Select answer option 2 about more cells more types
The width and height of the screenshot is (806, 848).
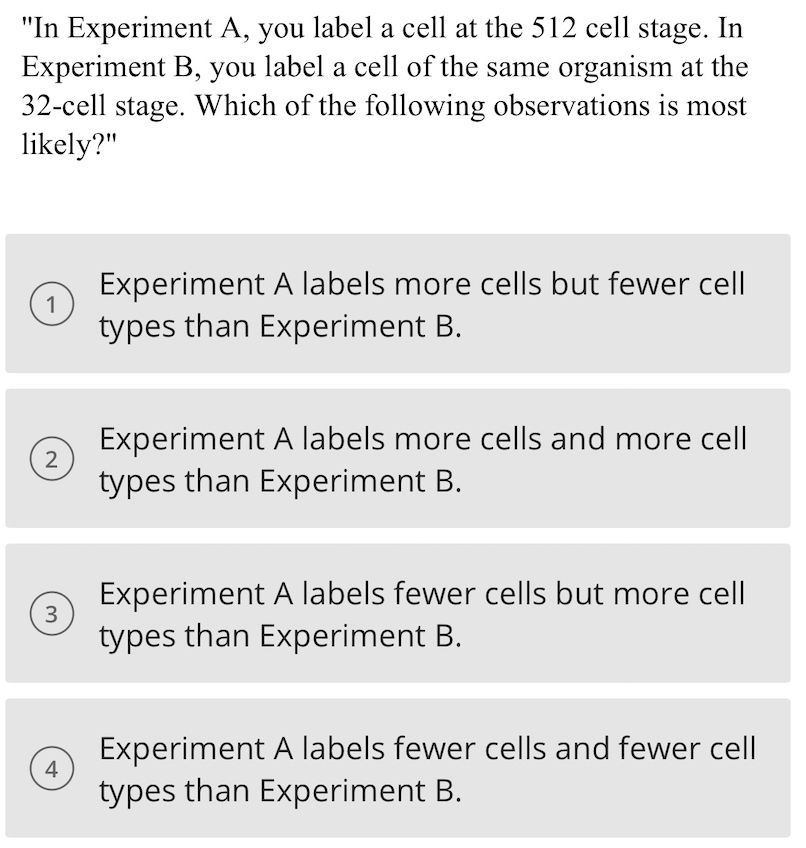click(x=400, y=460)
